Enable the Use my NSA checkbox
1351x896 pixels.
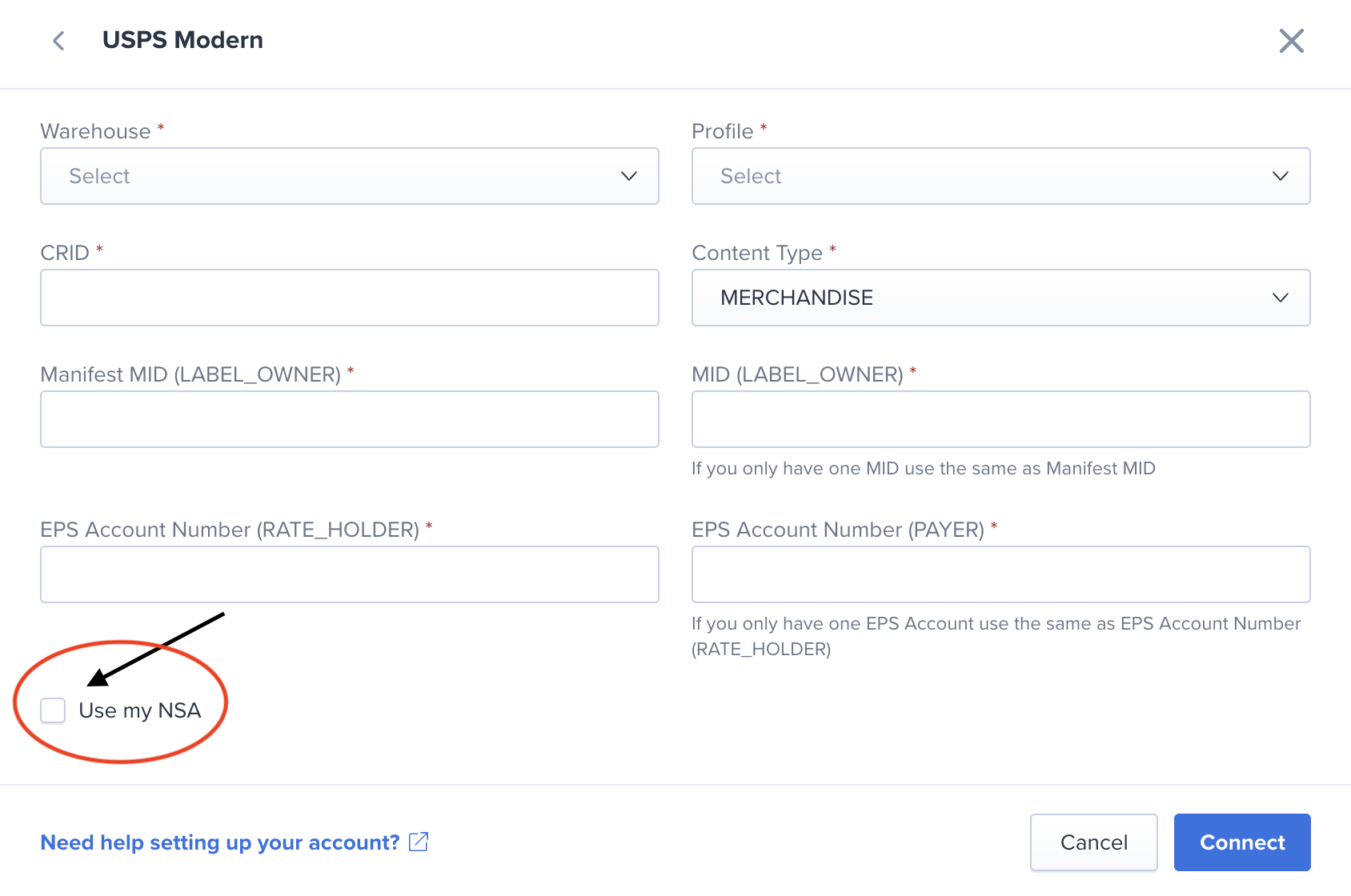(x=53, y=710)
